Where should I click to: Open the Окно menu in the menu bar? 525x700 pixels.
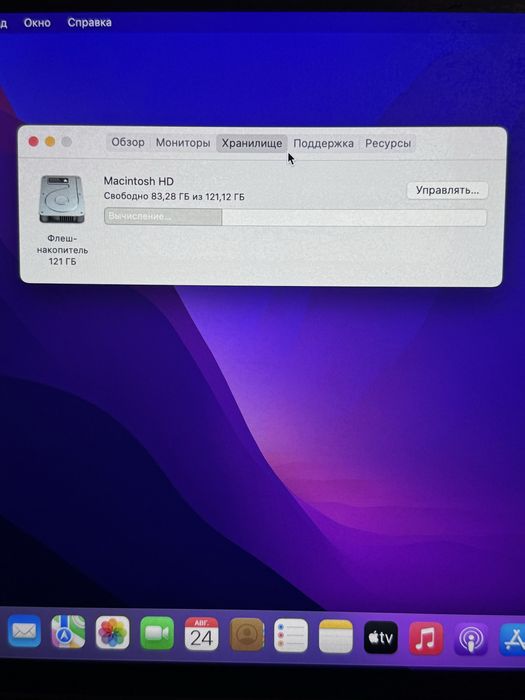(x=37, y=23)
